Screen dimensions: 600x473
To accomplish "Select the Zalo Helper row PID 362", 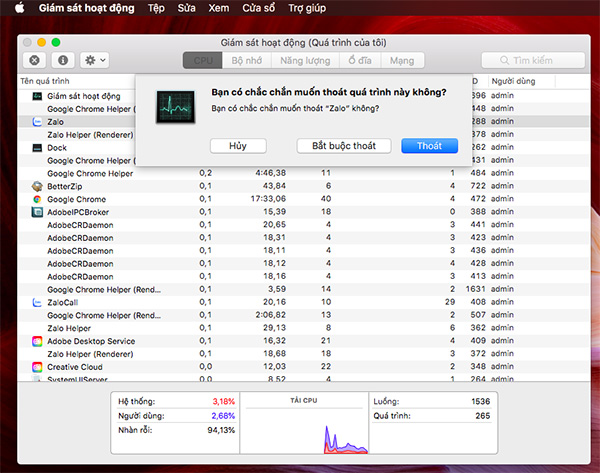I will (x=305, y=328).
